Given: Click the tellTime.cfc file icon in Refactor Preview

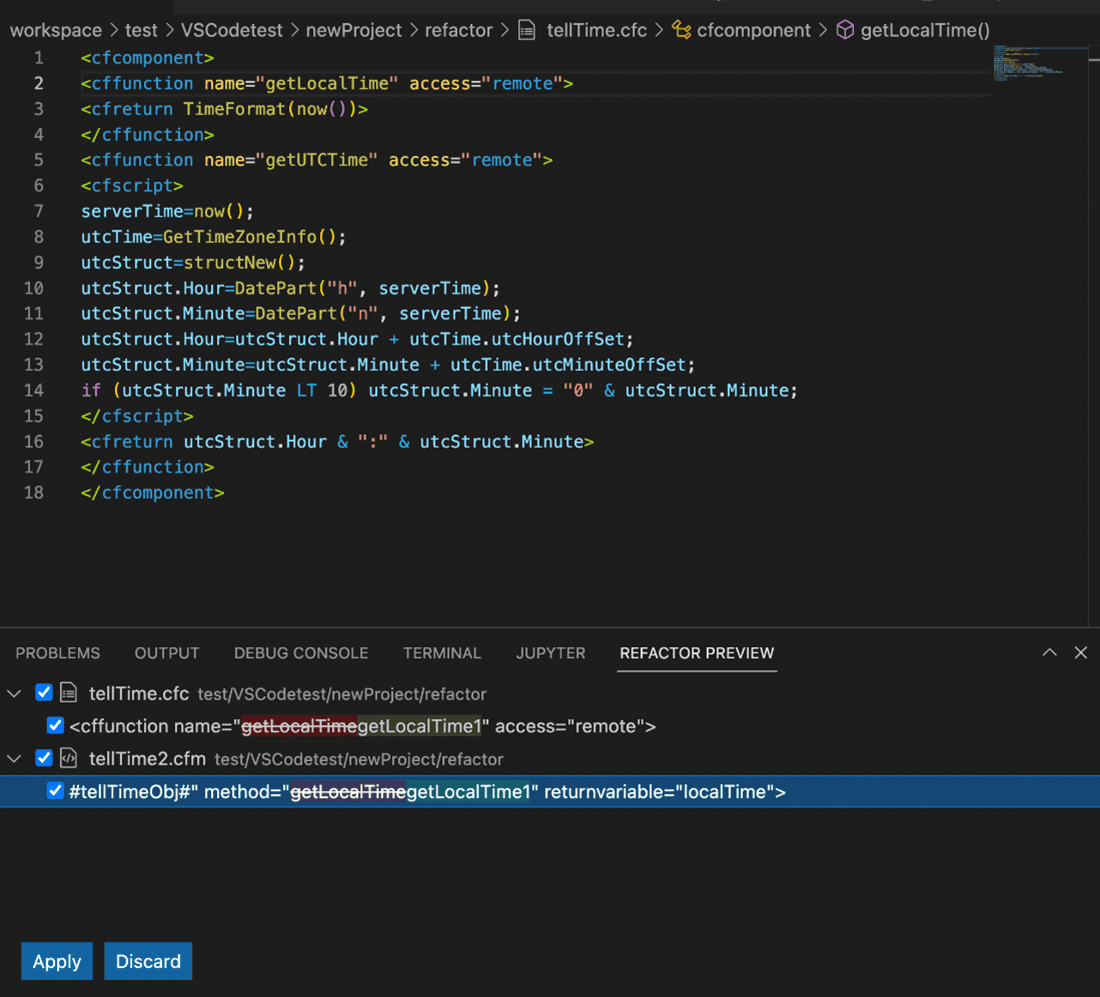Looking at the screenshot, I should [67, 693].
